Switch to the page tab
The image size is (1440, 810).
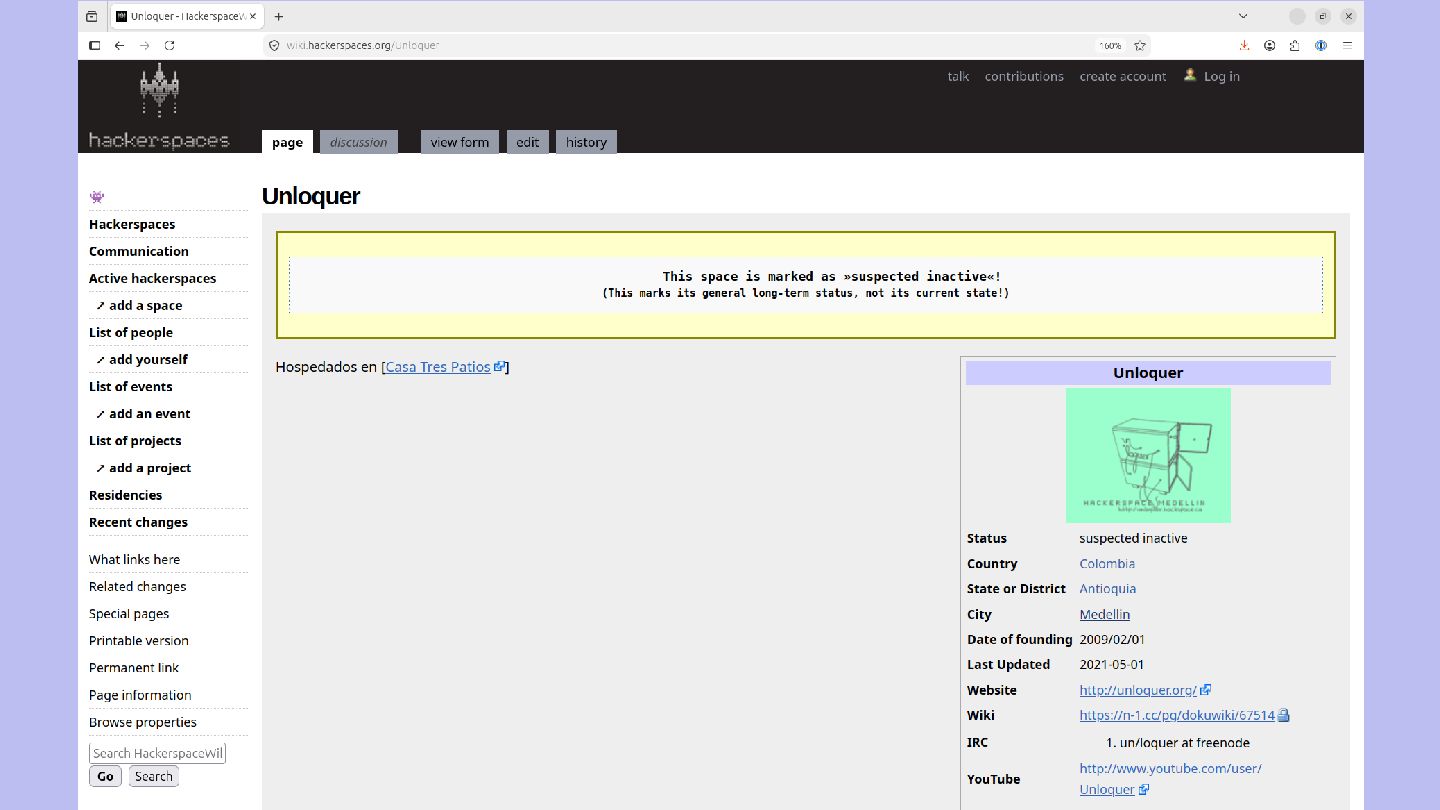coord(287,142)
